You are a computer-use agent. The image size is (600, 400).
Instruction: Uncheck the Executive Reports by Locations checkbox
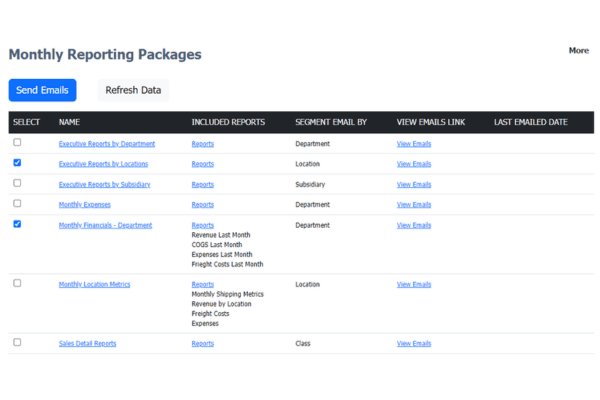17,163
